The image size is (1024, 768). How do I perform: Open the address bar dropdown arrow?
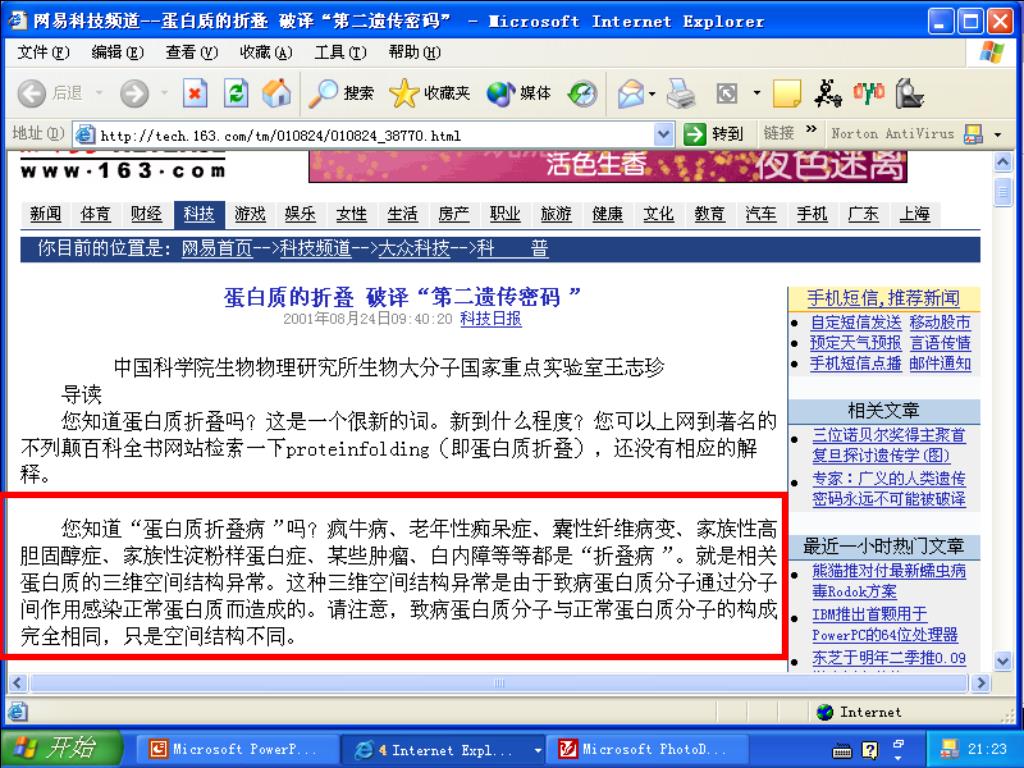(x=663, y=135)
